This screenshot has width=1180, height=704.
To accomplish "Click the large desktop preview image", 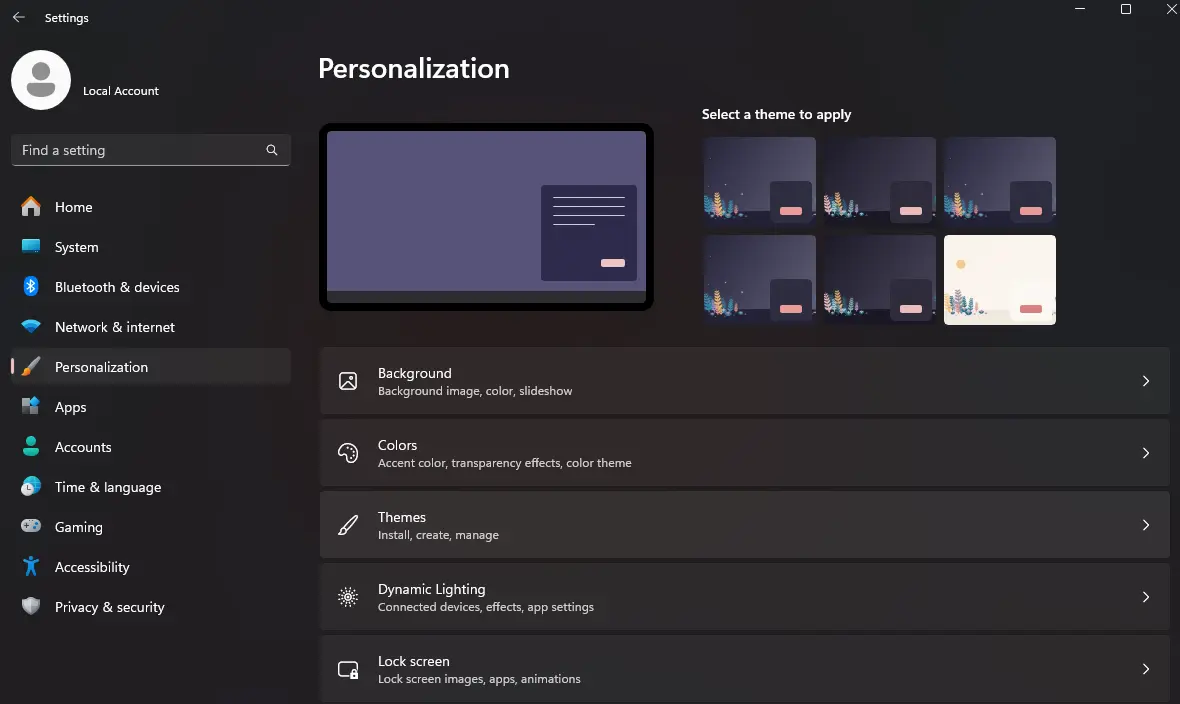I will coord(486,217).
